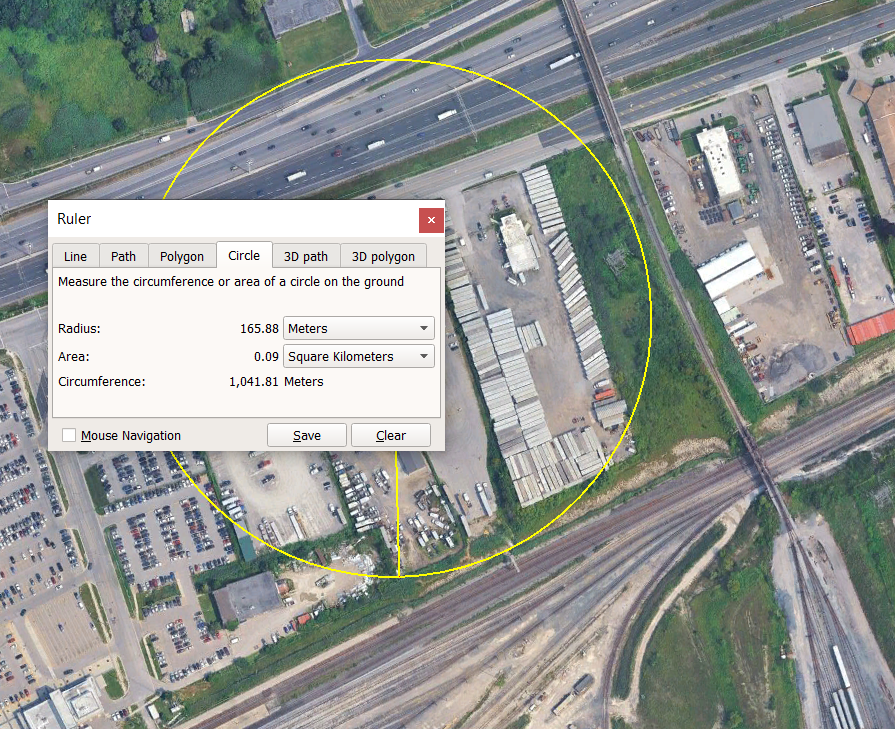
Task: Click the Ruler dialog title bar
Action: pyautogui.click(x=230, y=219)
